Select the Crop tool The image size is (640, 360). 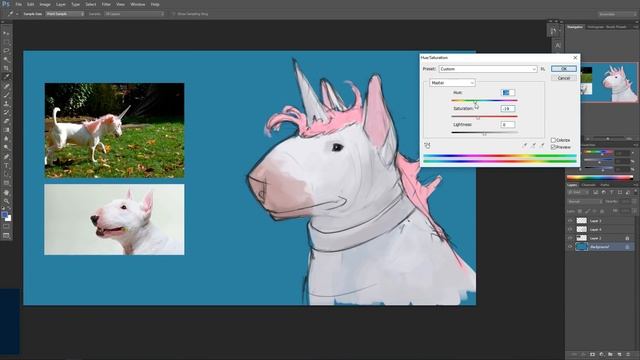pos(6,68)
